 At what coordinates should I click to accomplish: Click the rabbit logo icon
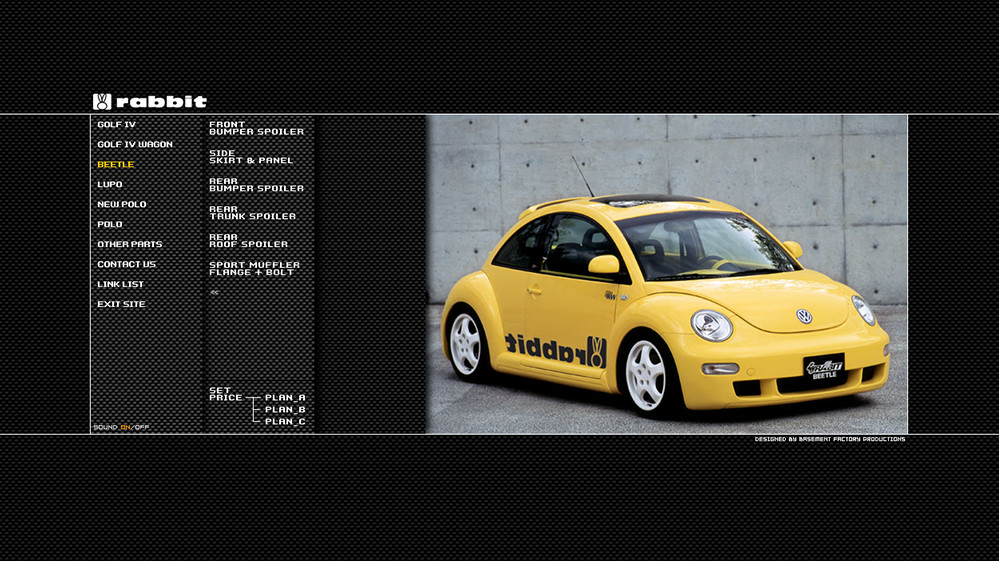click(x=102, y=102)
